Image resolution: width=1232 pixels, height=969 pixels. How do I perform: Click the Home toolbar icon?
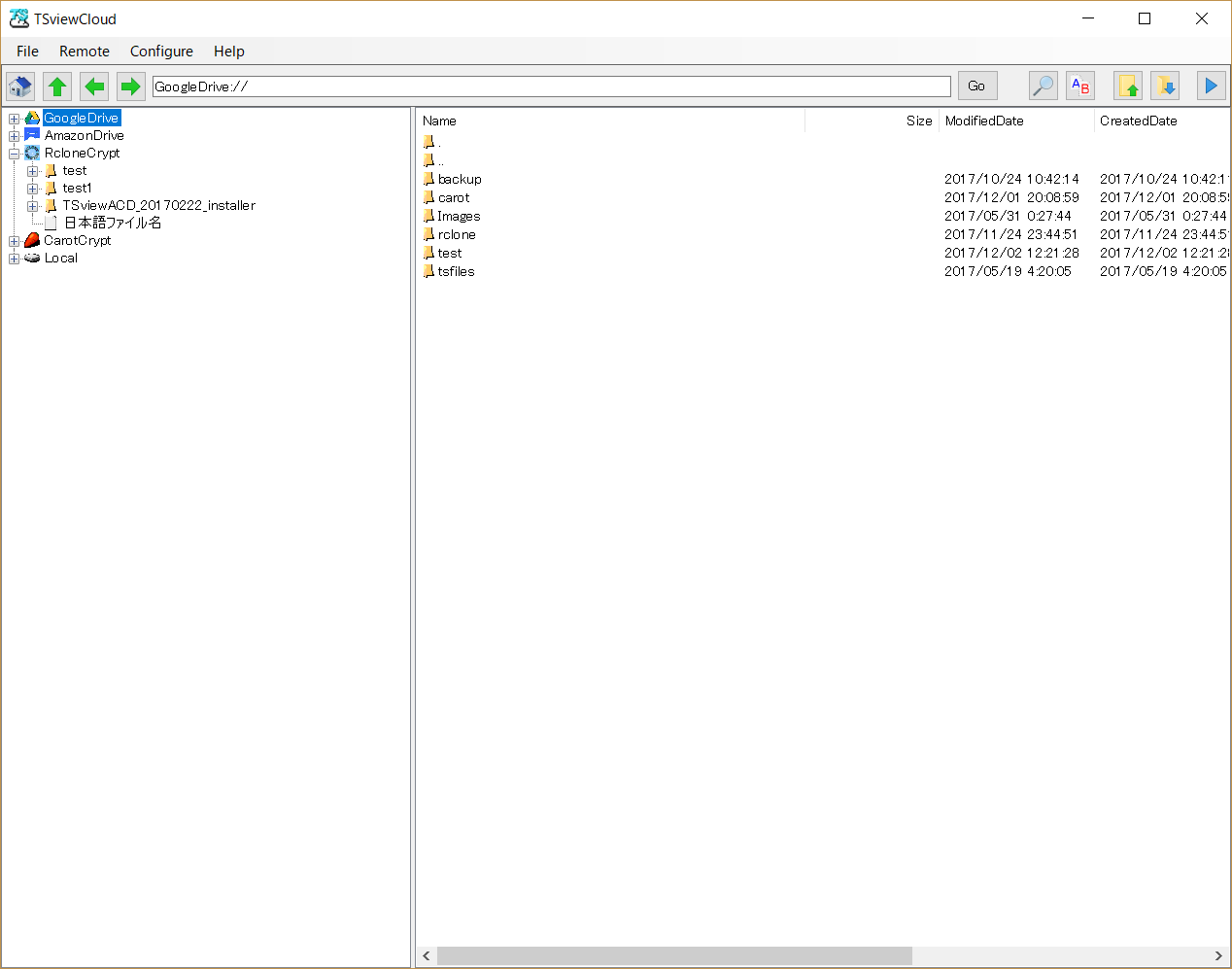coord(20,87)
